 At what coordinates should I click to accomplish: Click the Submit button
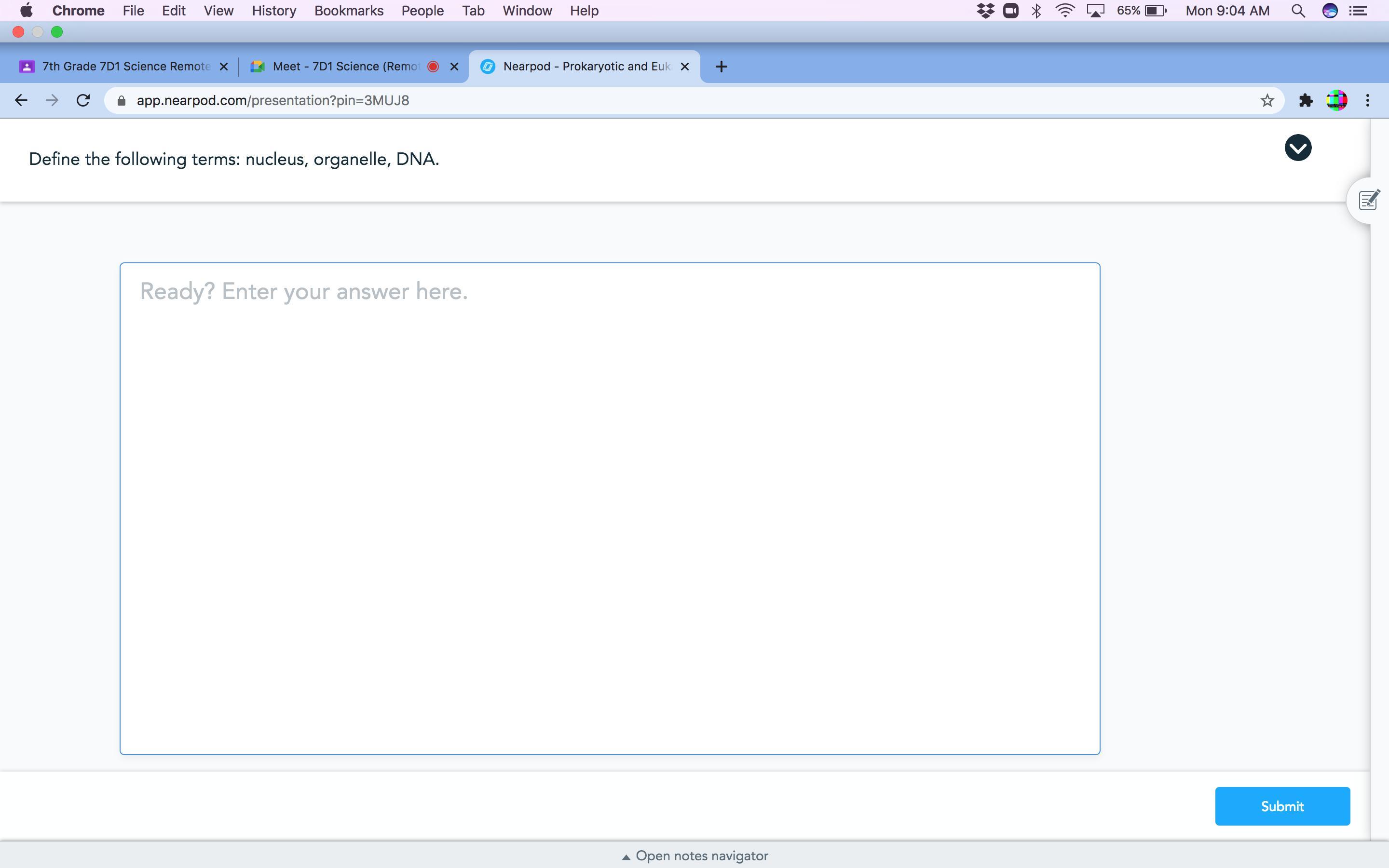click(1281, 806)
